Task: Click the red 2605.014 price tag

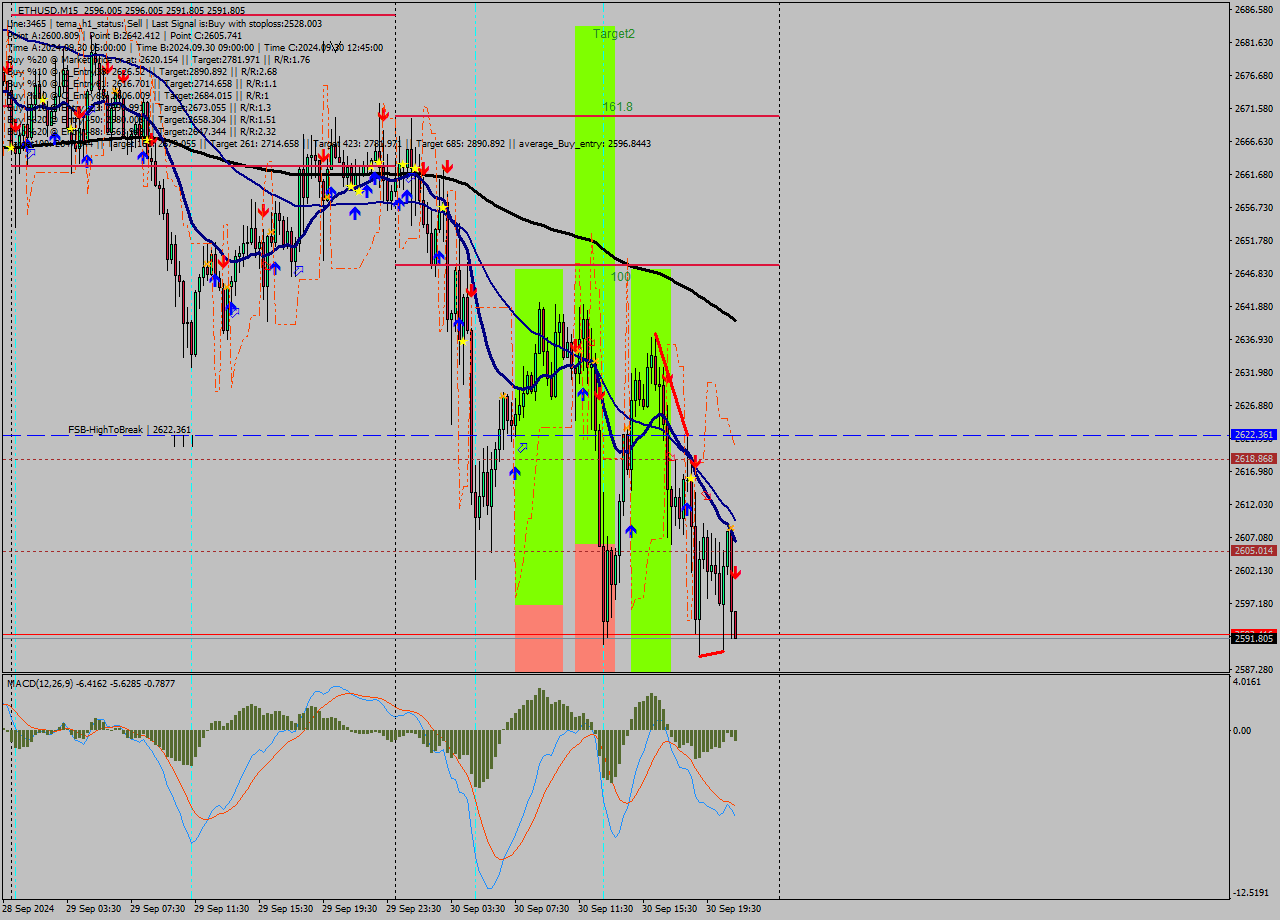Action: [1254, 551]
